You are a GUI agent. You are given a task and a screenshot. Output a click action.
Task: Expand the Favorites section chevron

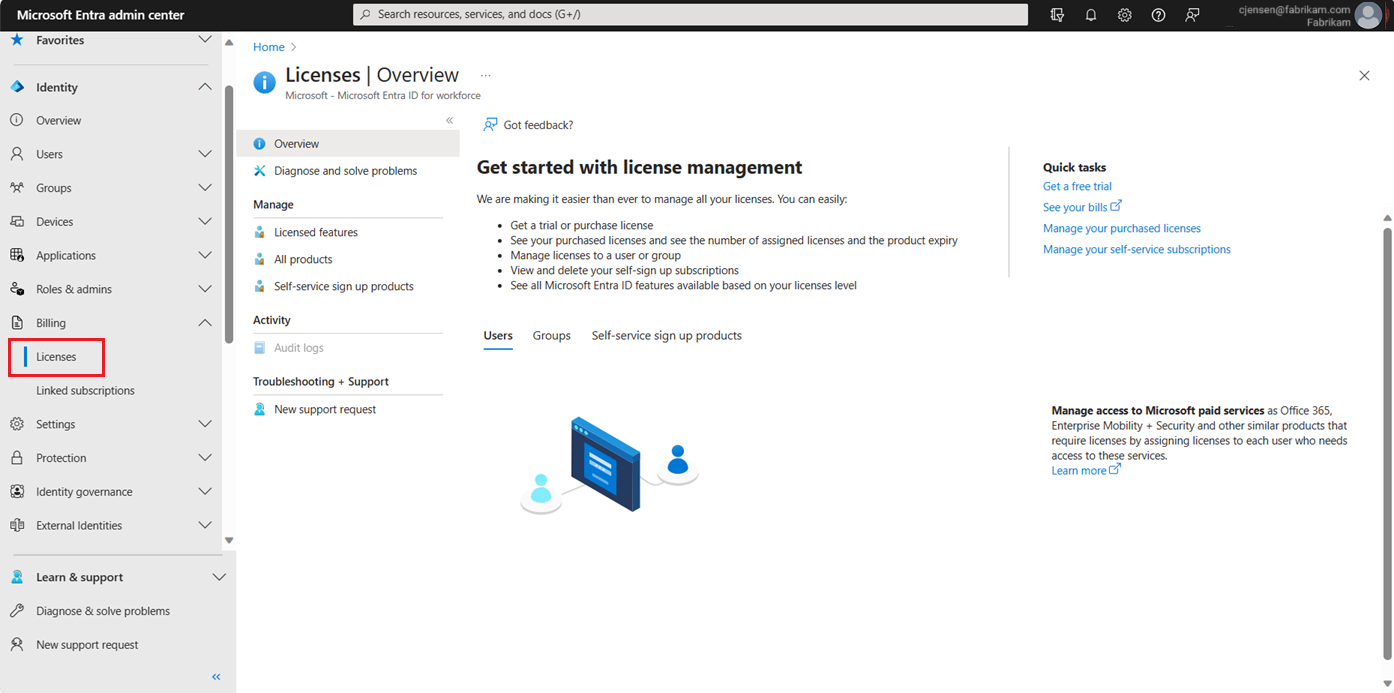(205, 40)
